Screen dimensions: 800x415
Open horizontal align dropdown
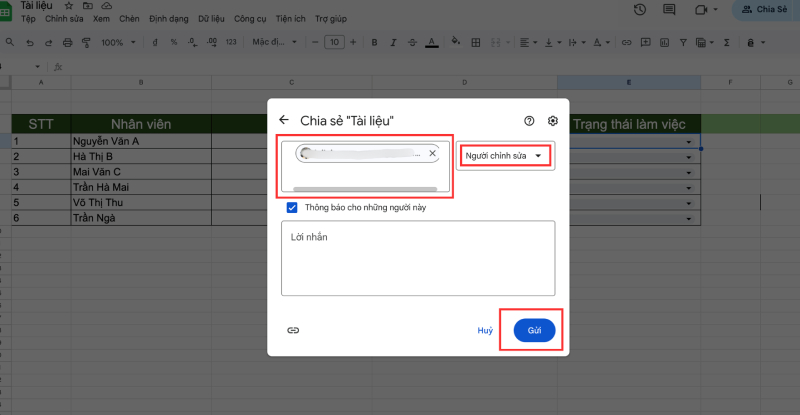click(x=528, y=43)
